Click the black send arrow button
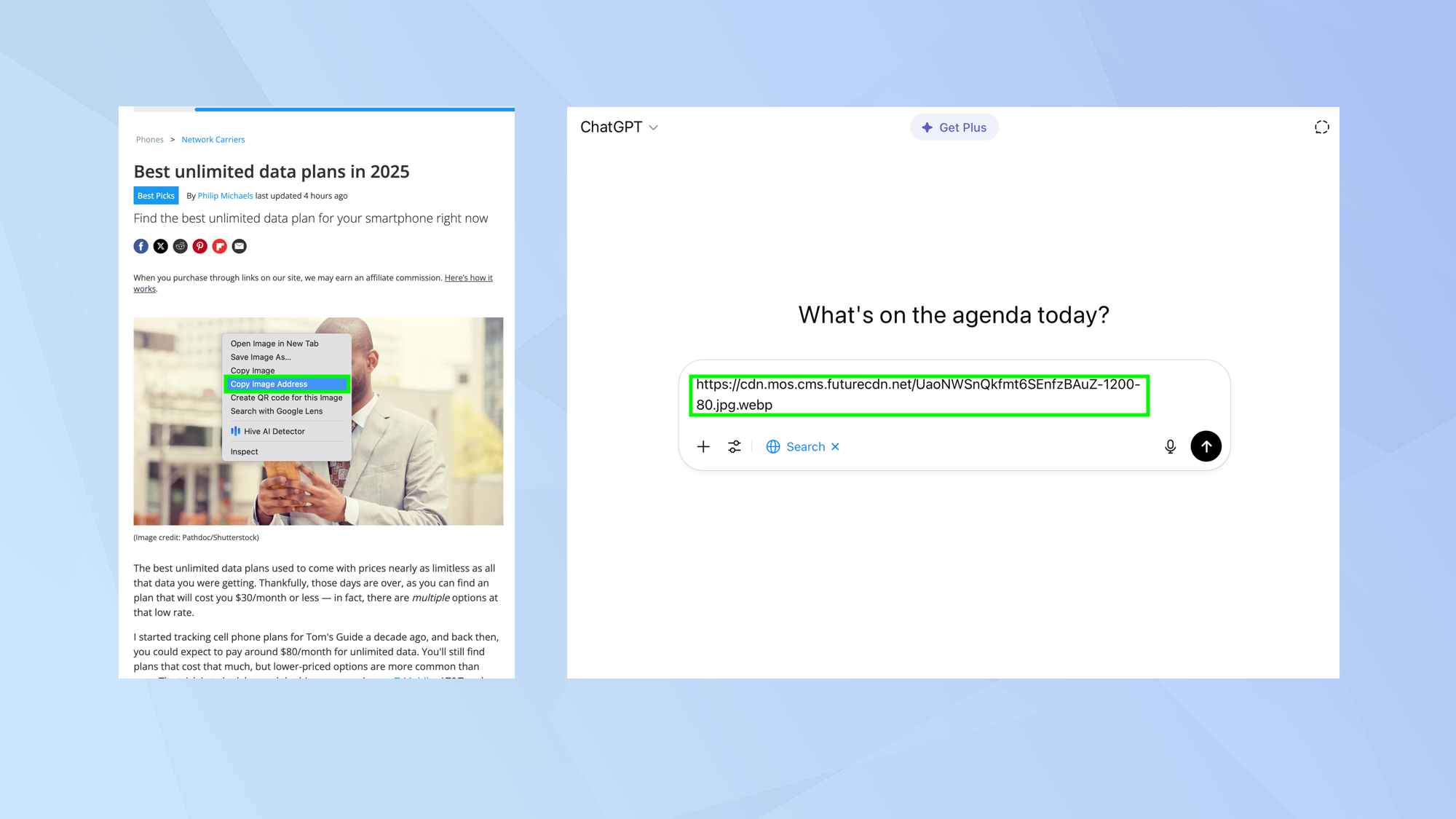 [x=1206, y=446]
